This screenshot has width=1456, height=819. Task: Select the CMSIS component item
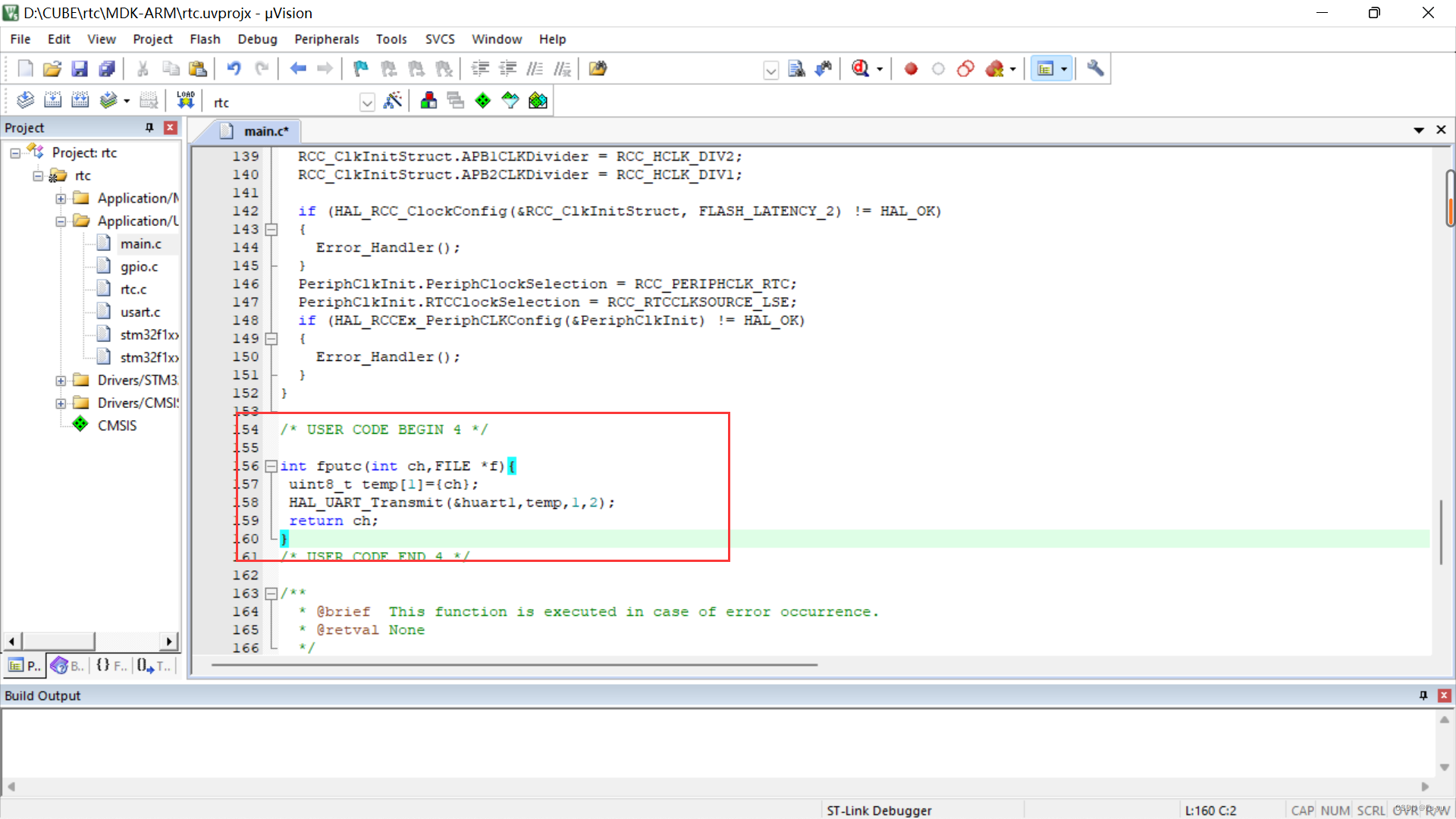point(117,425)
